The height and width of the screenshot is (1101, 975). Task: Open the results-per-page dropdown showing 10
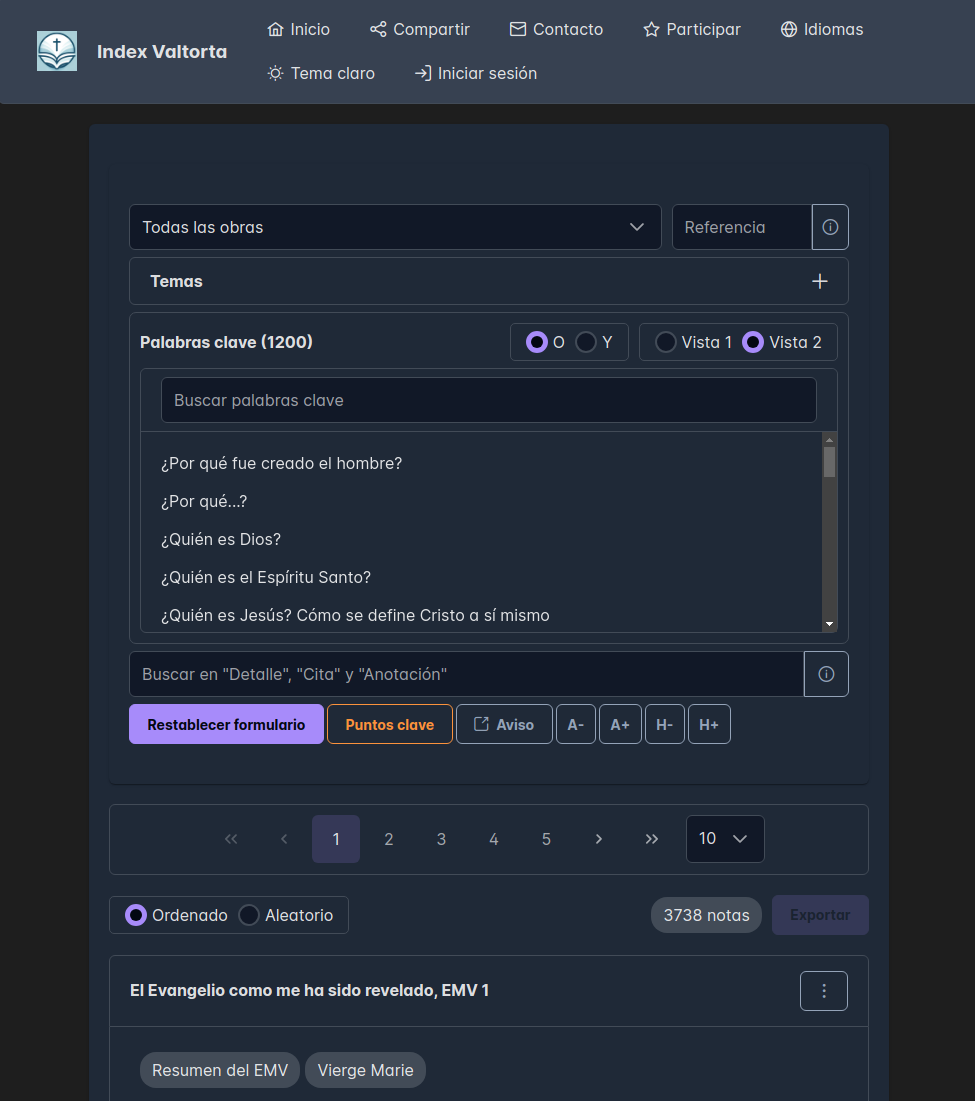(725, 839)
